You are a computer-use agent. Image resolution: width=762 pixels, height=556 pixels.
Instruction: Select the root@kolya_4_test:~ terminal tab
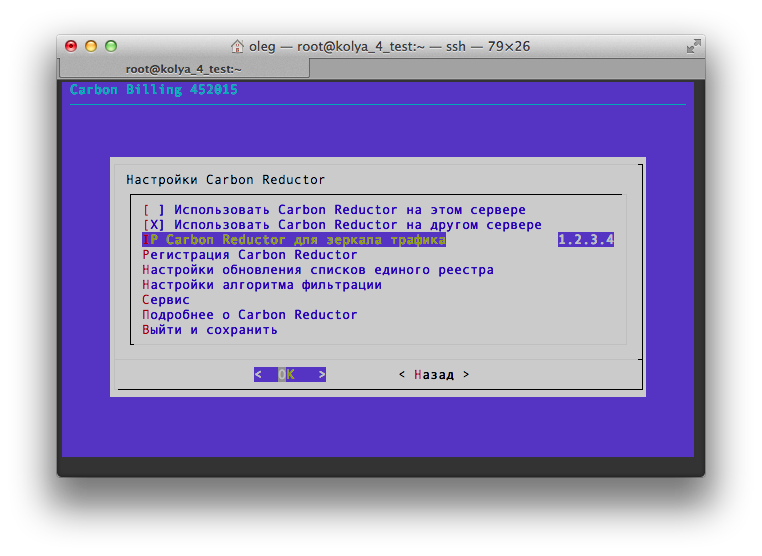[x=184, y=69]
